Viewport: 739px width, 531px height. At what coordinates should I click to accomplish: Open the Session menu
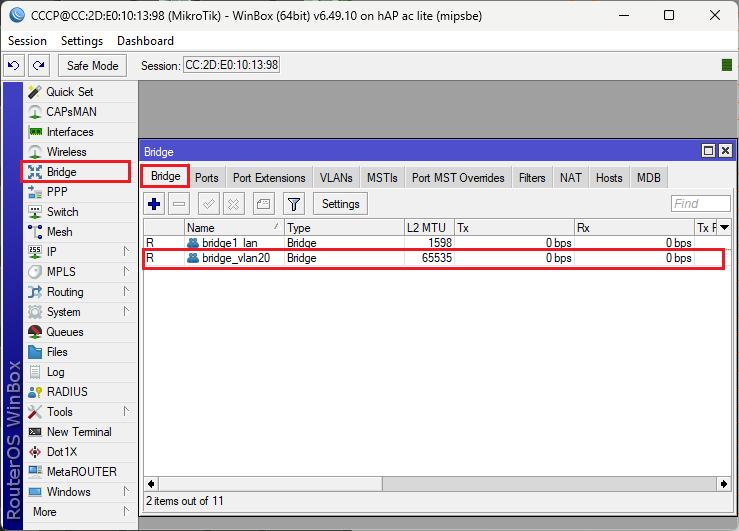[27, 41]
